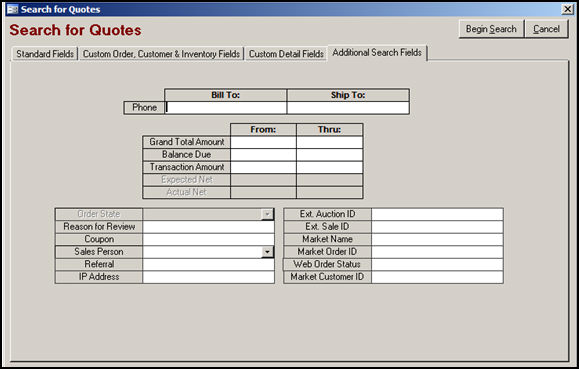Screen dimensions: 579x369
Task: Click Balance Due From field
Action: [263, 155]
